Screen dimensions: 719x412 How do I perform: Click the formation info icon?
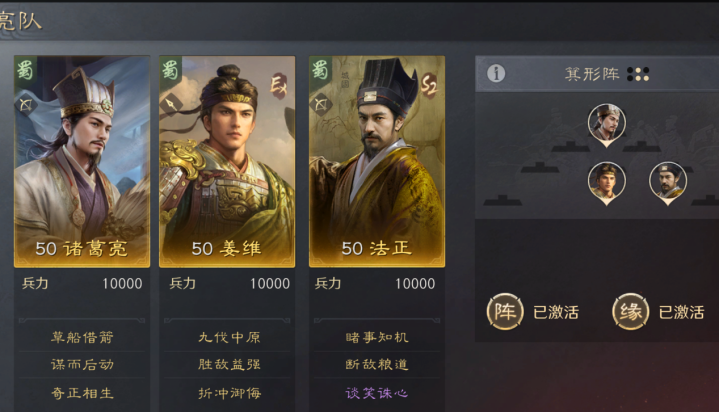click(496, 73)
